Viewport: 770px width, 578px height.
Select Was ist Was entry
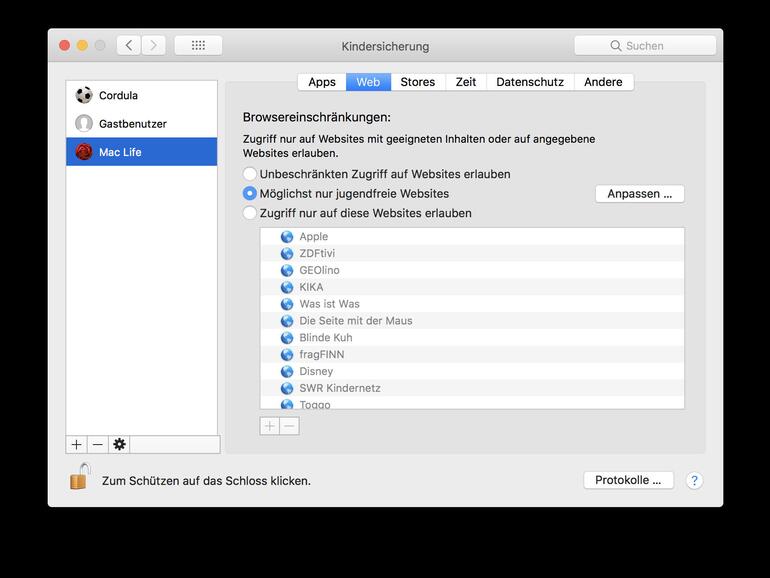pos(472,304)
